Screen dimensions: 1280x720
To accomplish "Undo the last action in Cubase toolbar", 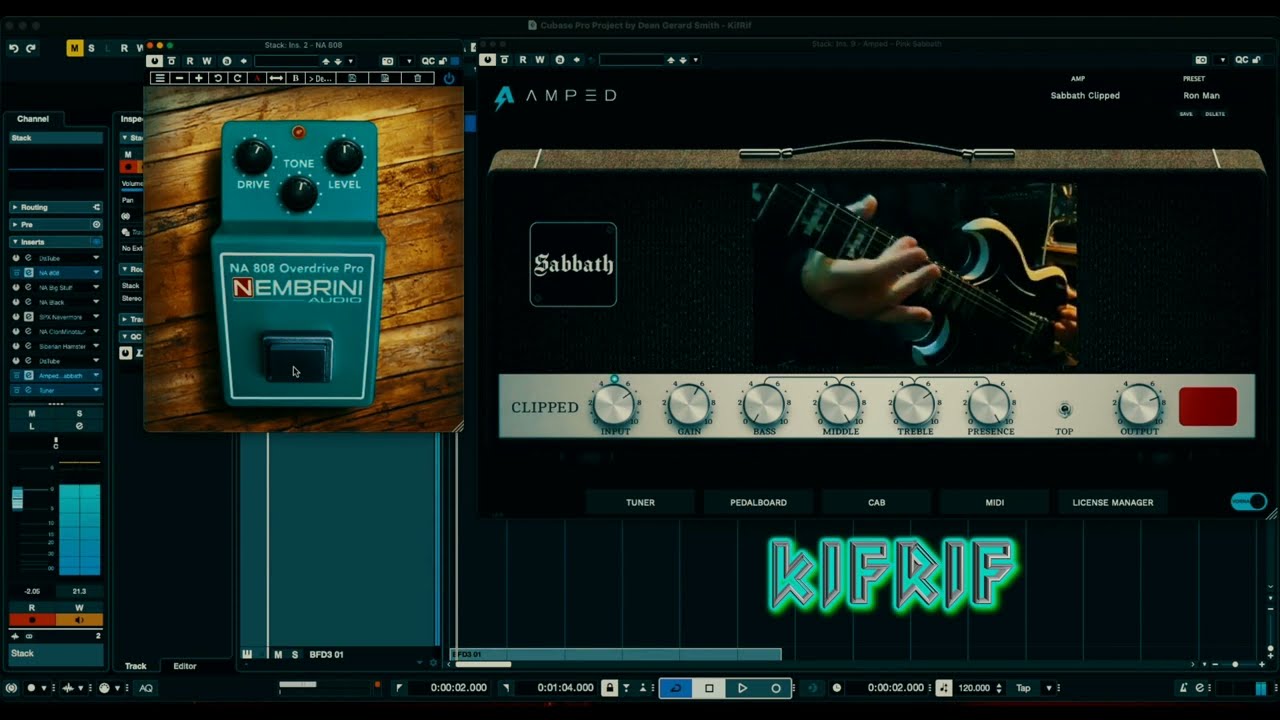I will click(x=14, y=48).
